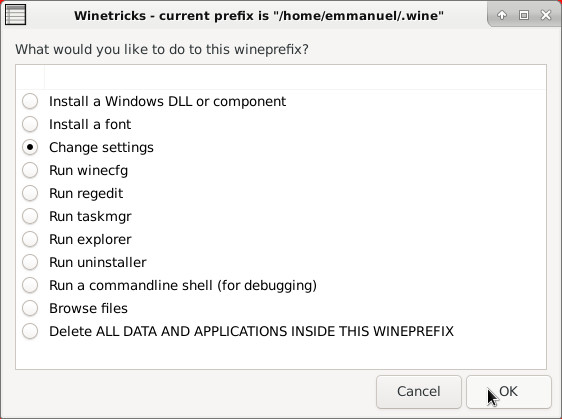Close the Winetricks dialog window

tap(546, 15)
